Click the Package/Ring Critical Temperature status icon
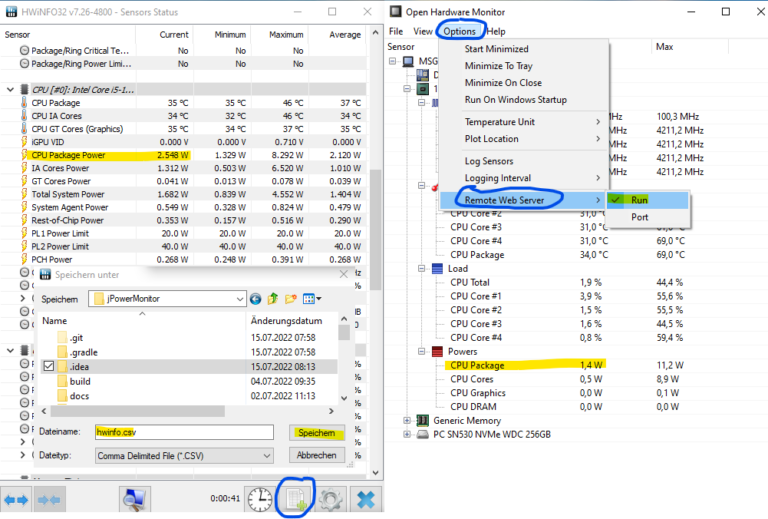 point(24,50)
